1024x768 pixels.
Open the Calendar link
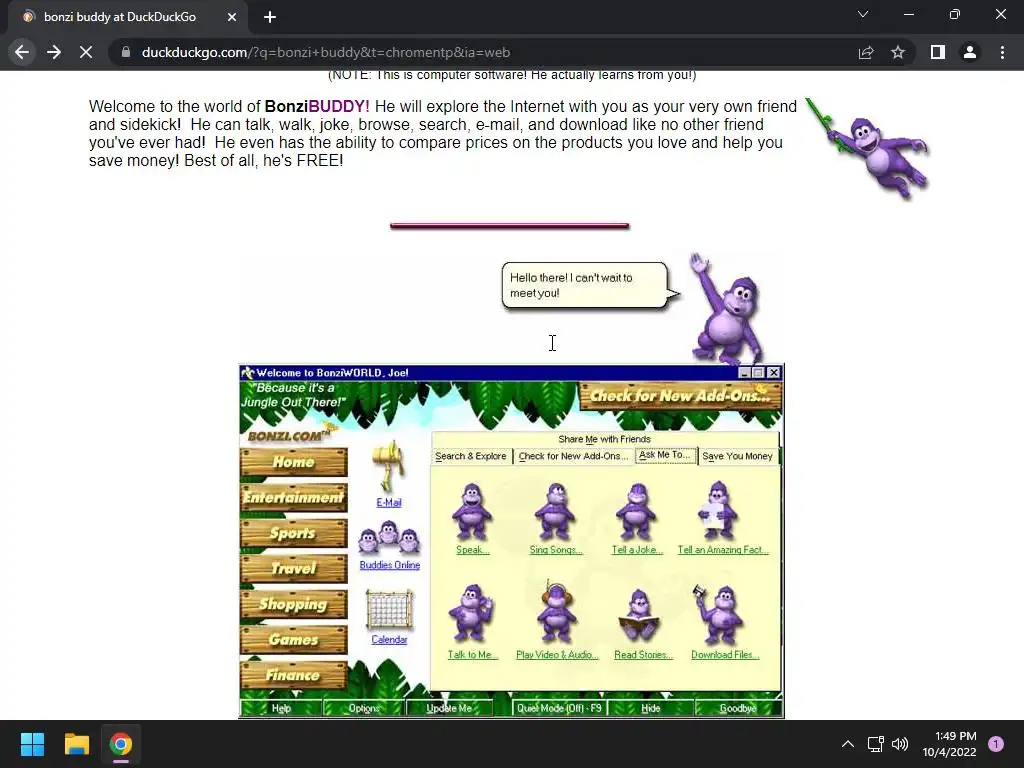pyautogui.click(x=389, y=639)
